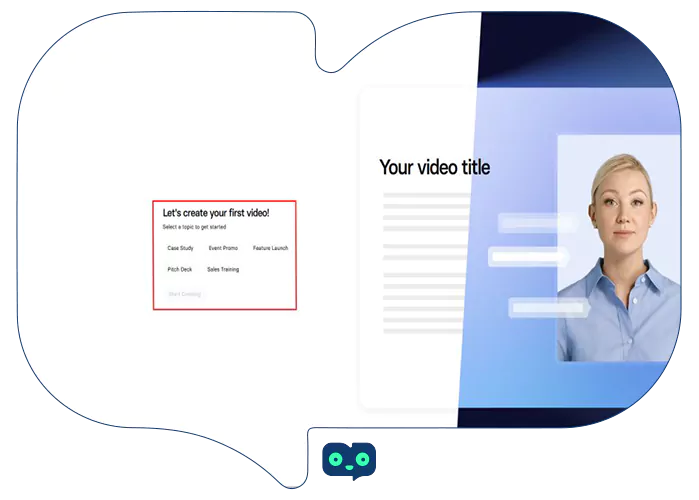This screenshot has height=500, width=699.
Task: Choose the Event Promo topic
Action: coord(223,248)
